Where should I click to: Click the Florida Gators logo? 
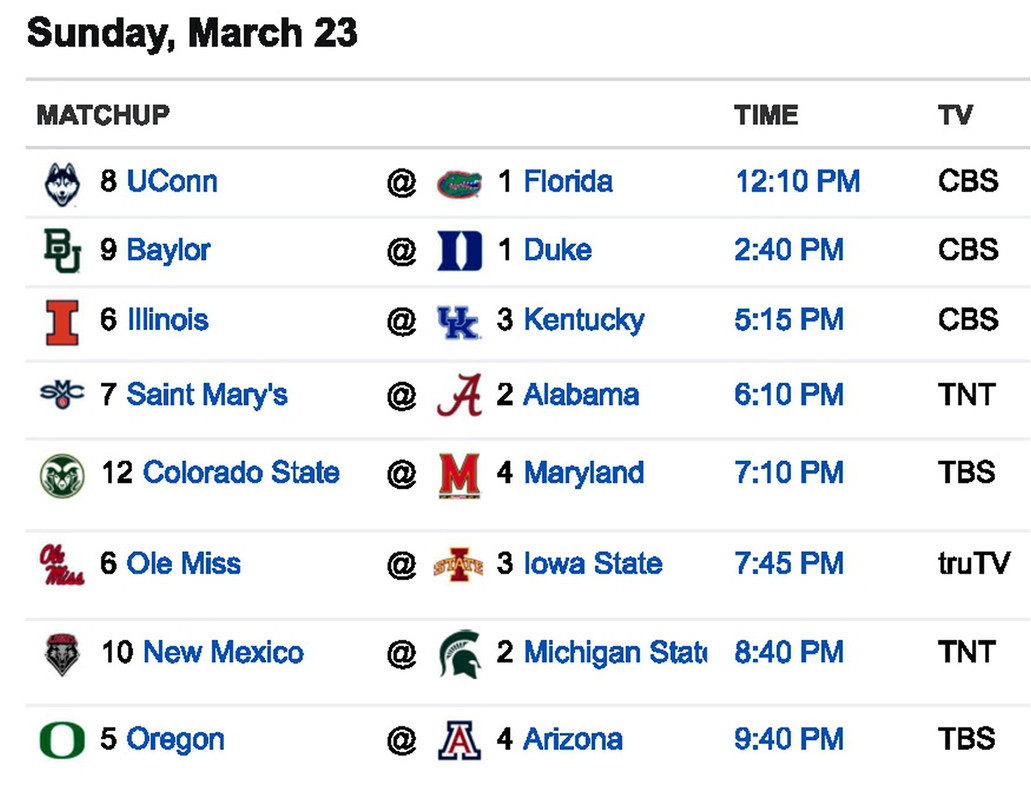tap(459, 183)
